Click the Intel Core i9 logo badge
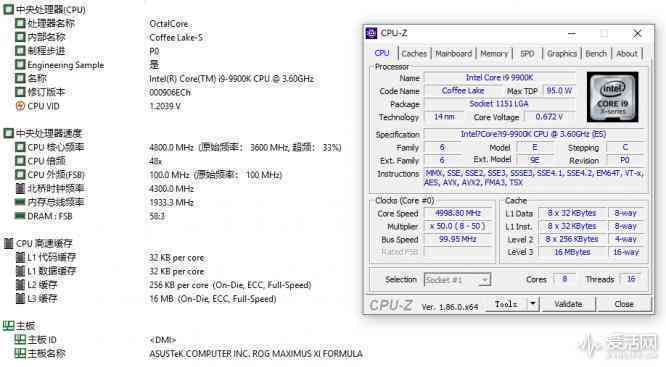The image size is (666, 367). 612,97
